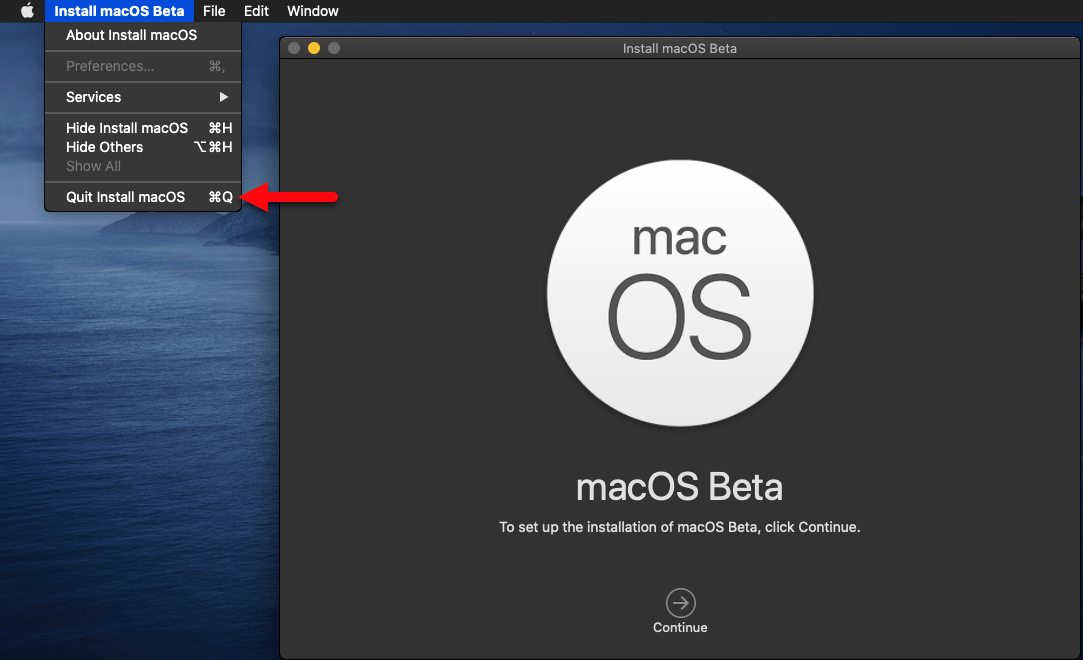Minimize the Install macOS Beta window
This screenshot has height=660, width=1083.
[314, 48]
